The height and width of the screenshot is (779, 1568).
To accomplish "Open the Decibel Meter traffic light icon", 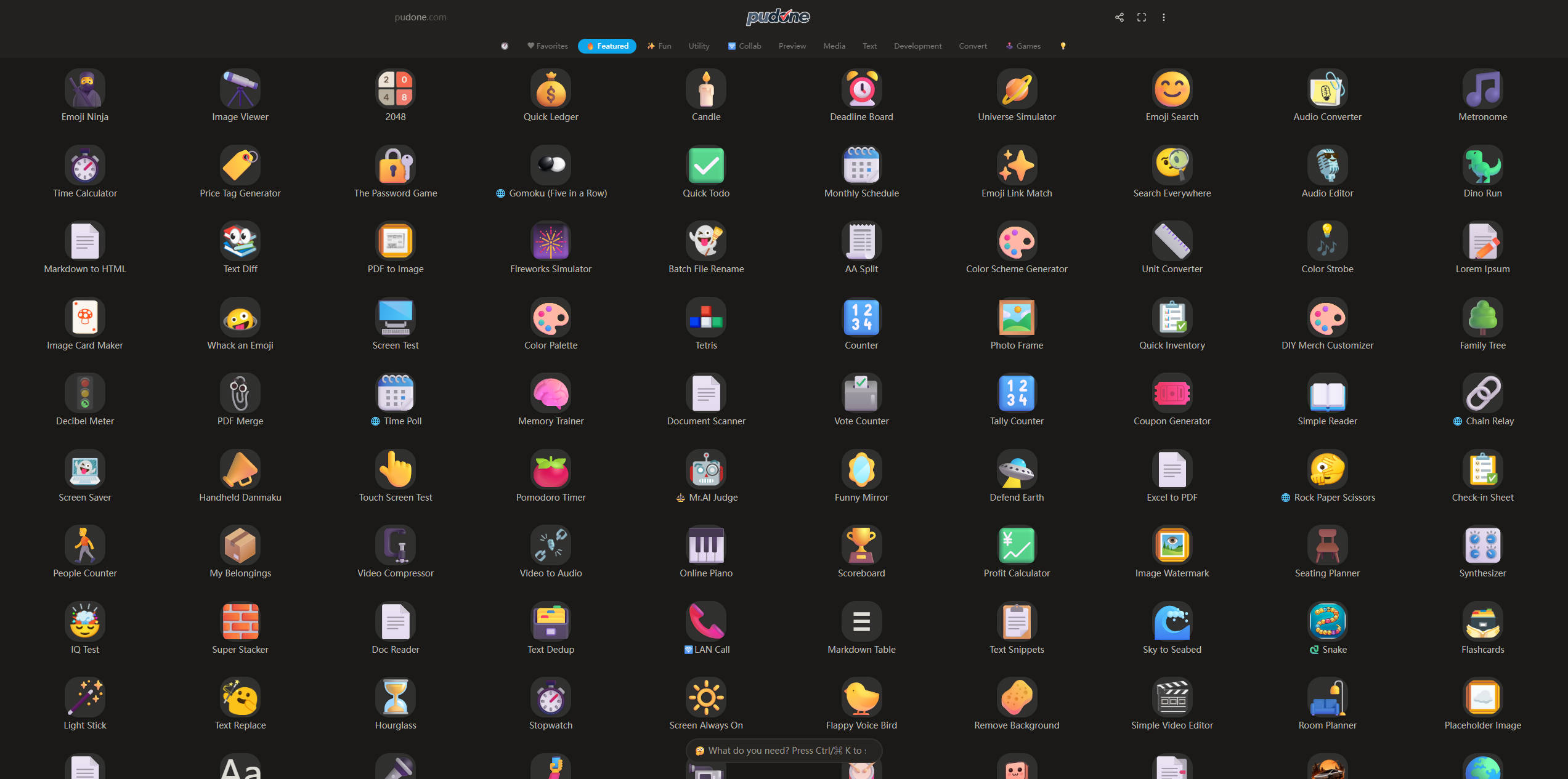I will pyautogui.click(x=85, y=393).
